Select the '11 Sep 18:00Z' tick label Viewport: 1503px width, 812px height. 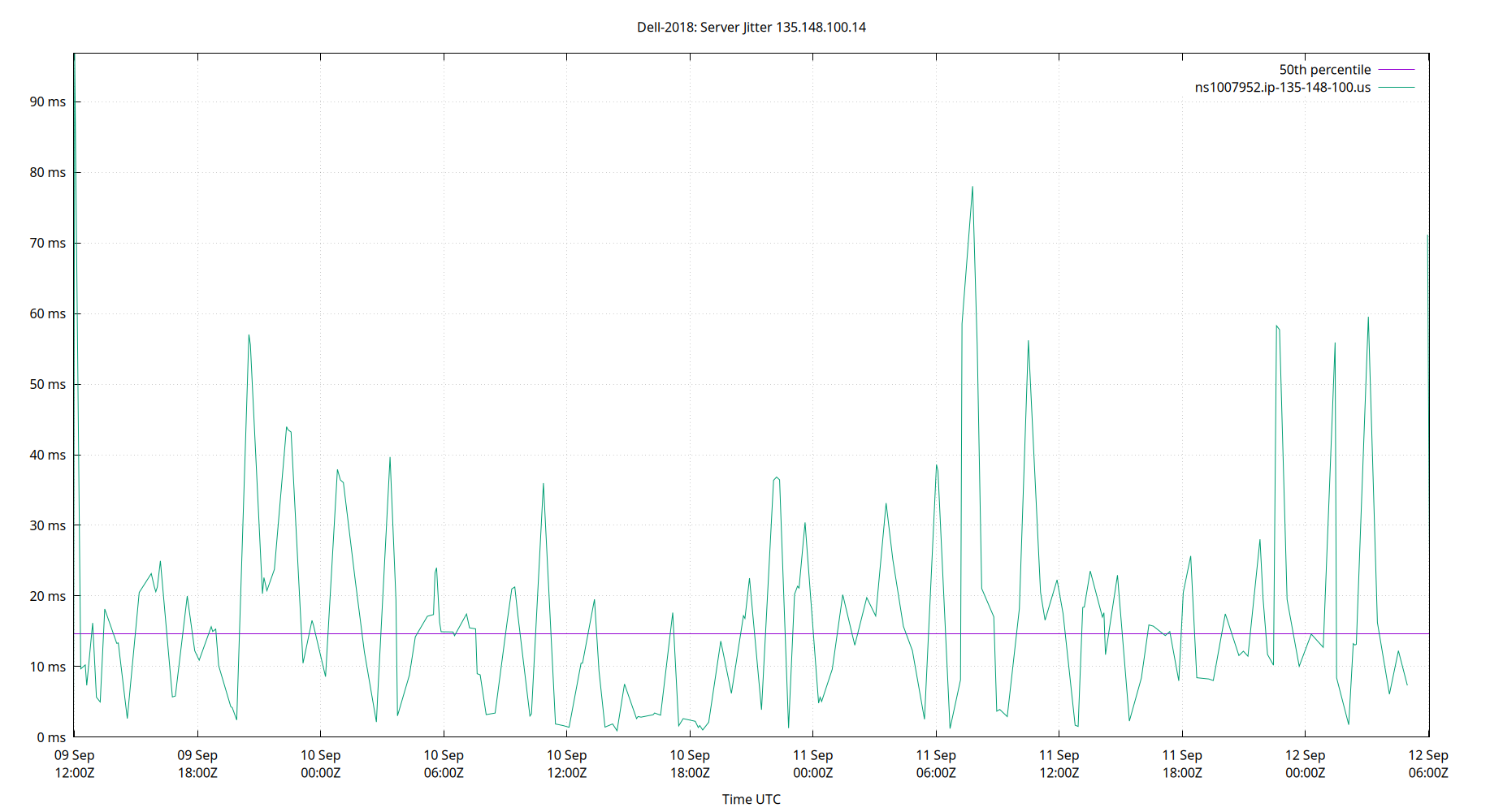click(1183, 763)
